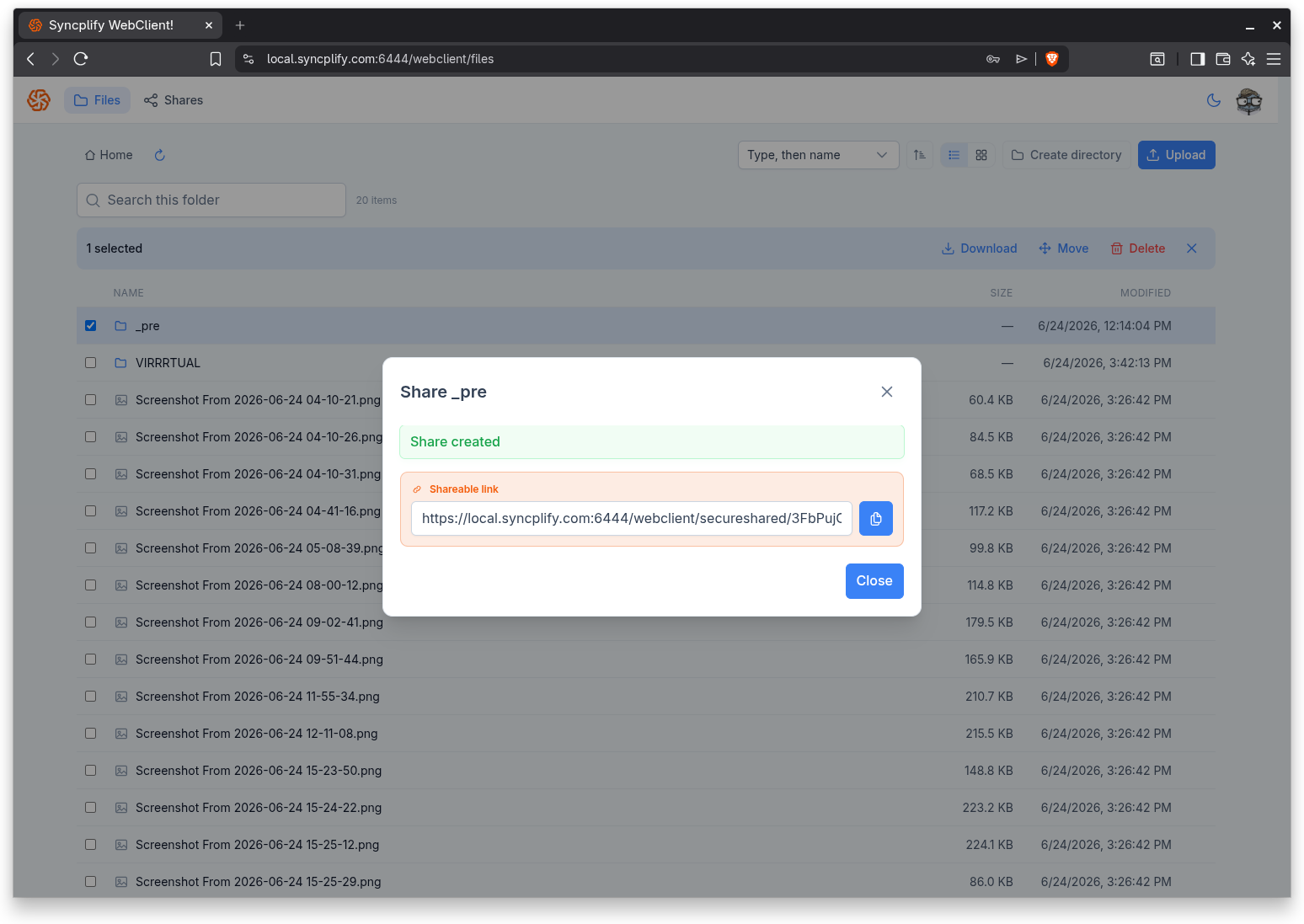The width and height of the screenshot is (1304, 924).
Task: Open the user avatar menu
Action: 1249,101
